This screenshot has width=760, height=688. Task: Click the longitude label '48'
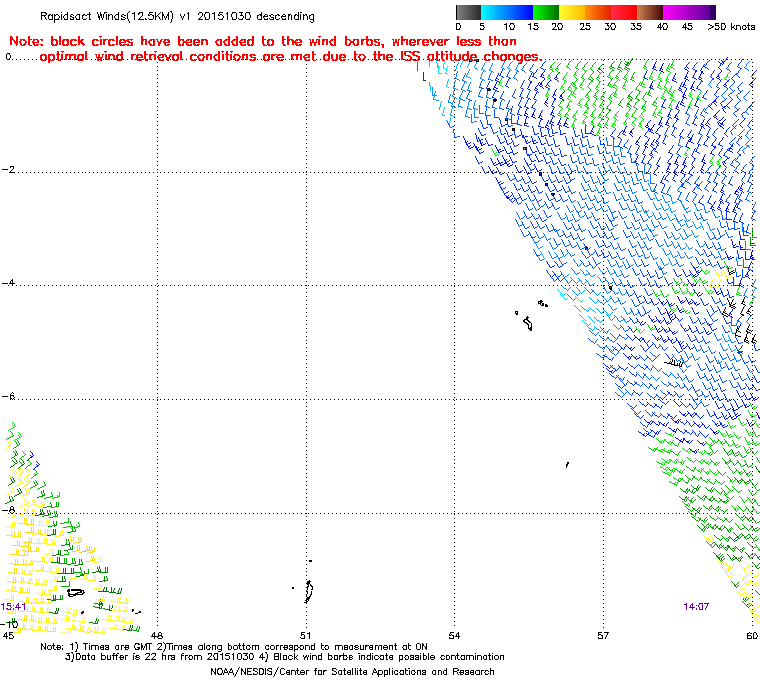[157, 635]
